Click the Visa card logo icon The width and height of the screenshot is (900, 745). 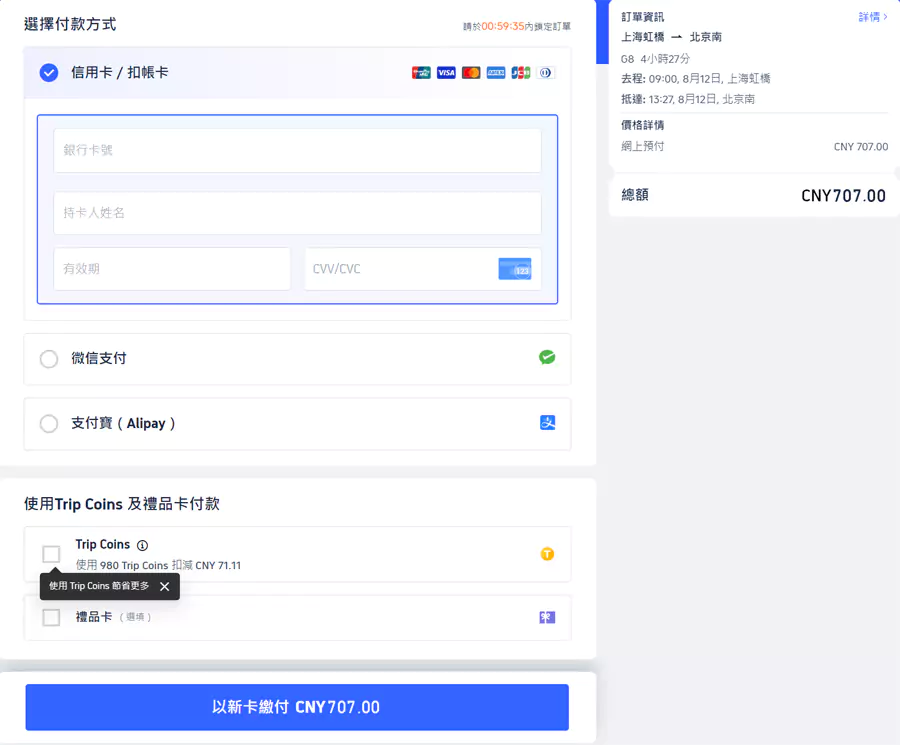(446, 73)
